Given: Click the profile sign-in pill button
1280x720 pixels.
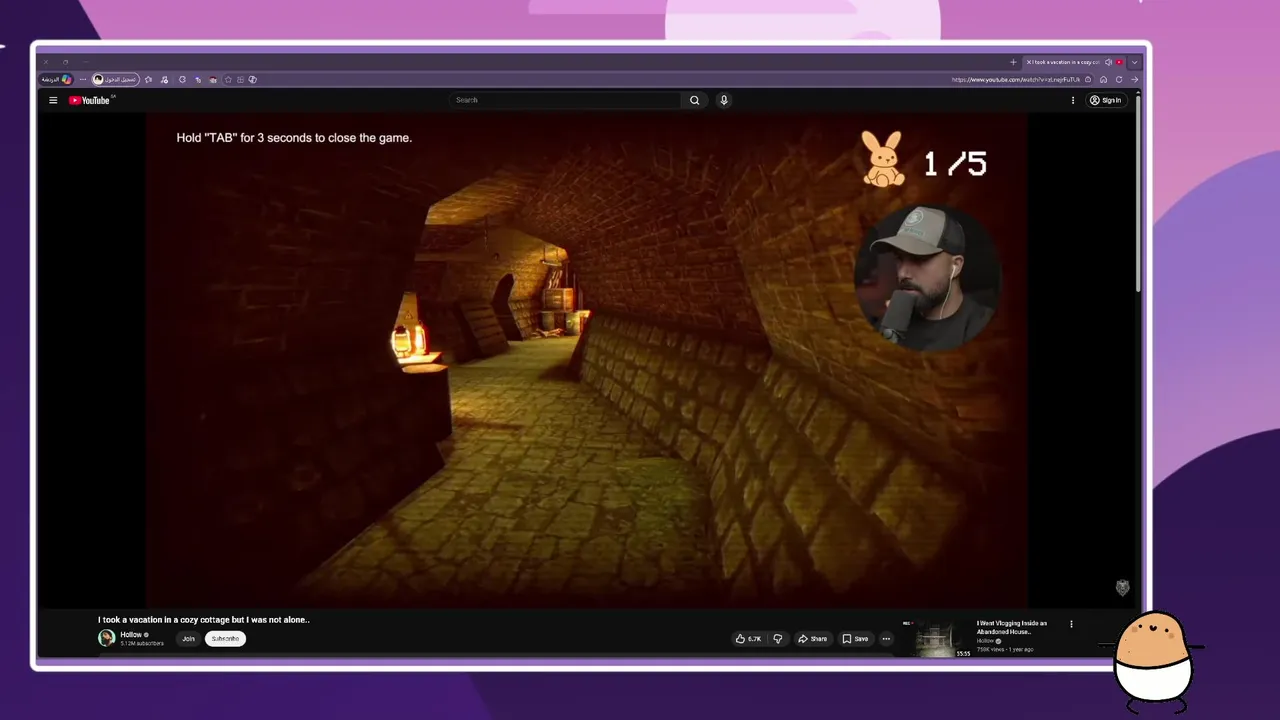Looking at the screenshot, I should tap(114, 79).
